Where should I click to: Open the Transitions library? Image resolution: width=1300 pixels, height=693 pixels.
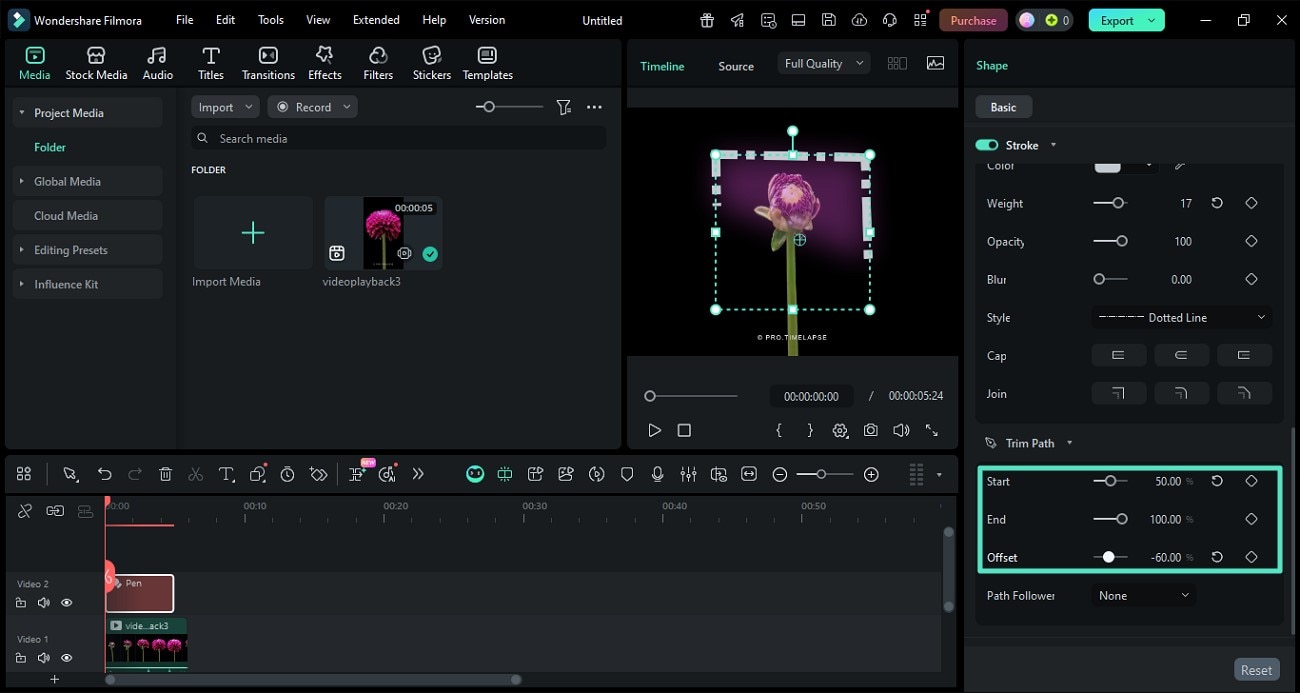coord(268,63)
